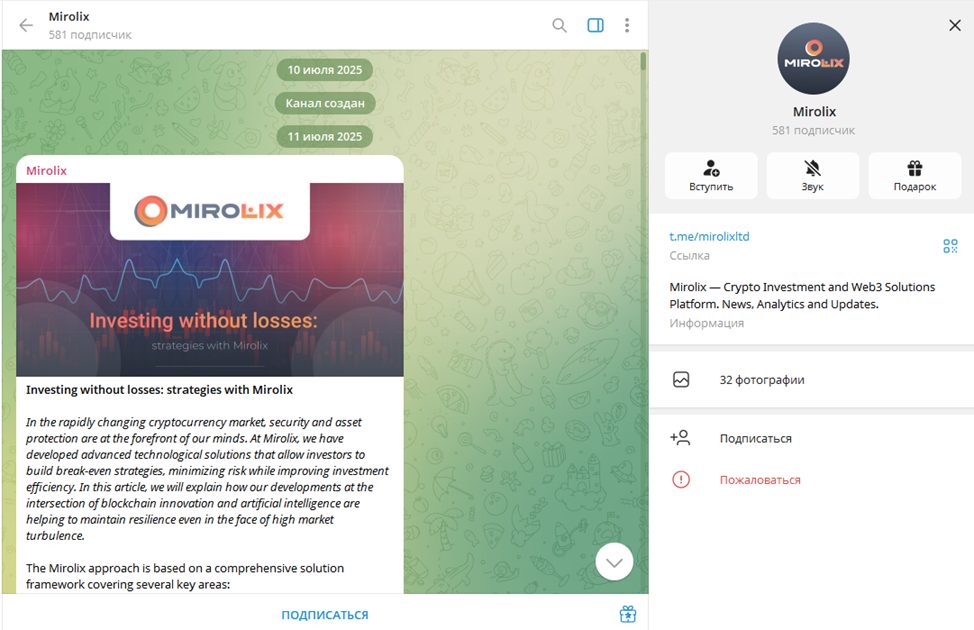974x630 pixels.
Task: Open 32 фотографии media section
Action: tap(811, 380)
